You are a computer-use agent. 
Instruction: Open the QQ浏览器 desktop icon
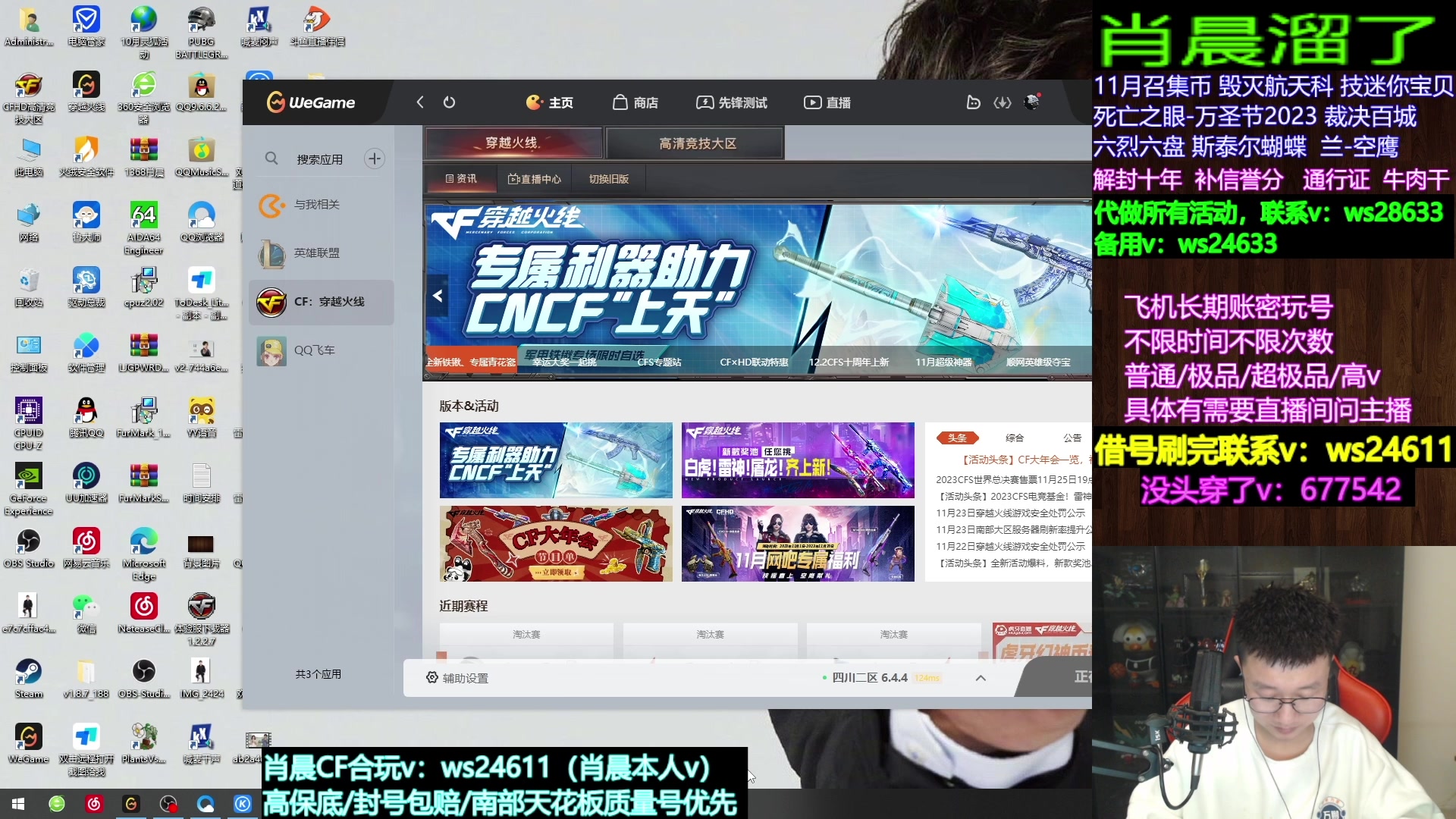(x=201, y=222)
